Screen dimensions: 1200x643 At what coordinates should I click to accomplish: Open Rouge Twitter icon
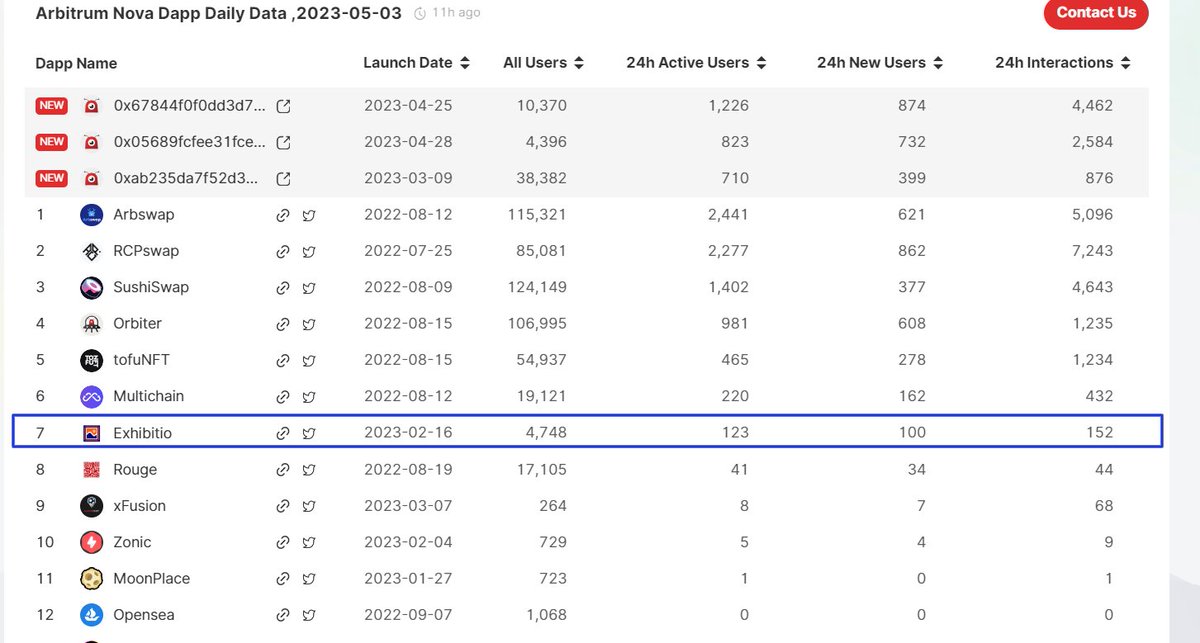[309, 470]
